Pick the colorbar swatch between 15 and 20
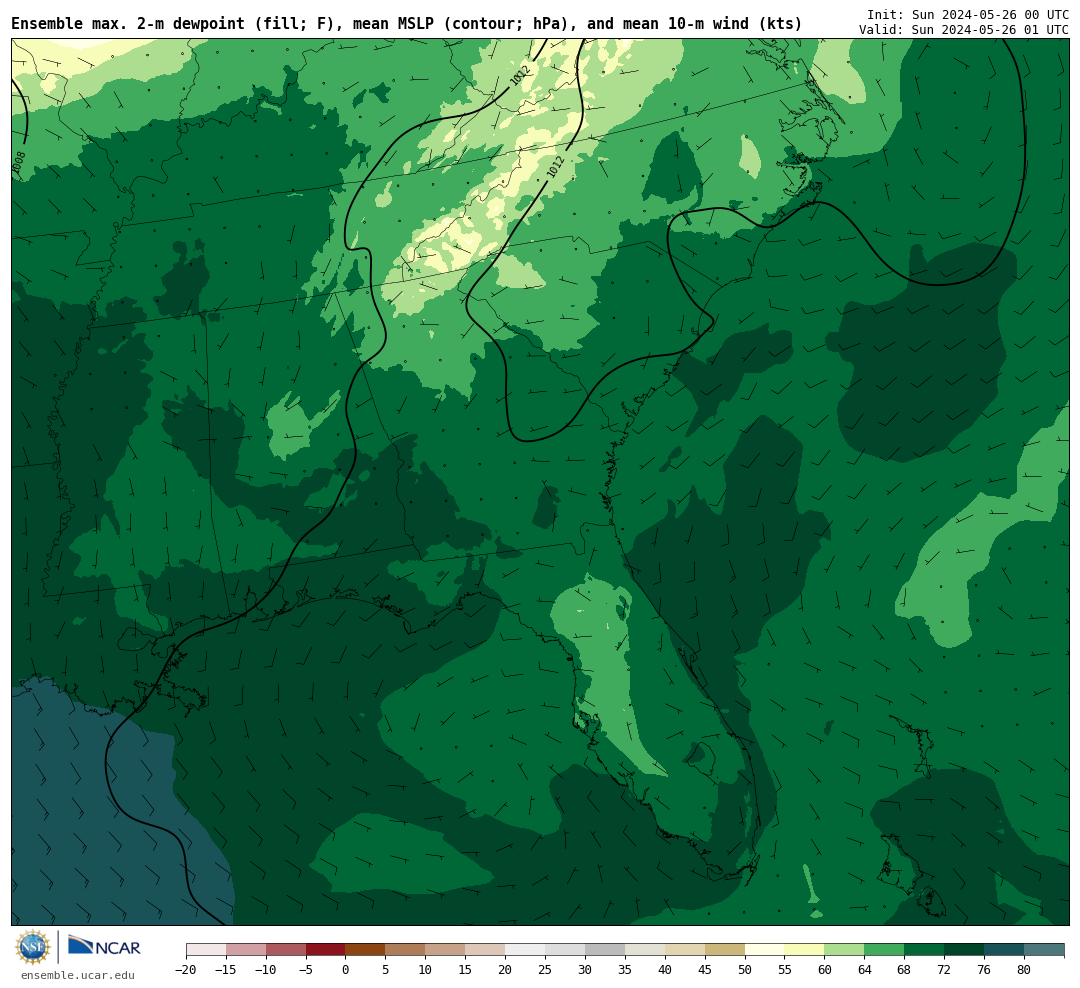Screen dimensions: 1080x988 486,950
